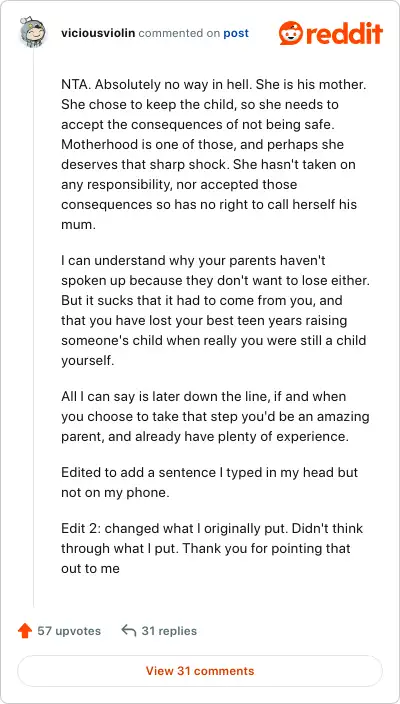This screenshot has width=400, height=704.
Task: Click the line starting 'NTA. Absolutely no way'
Action: point(214,85)
